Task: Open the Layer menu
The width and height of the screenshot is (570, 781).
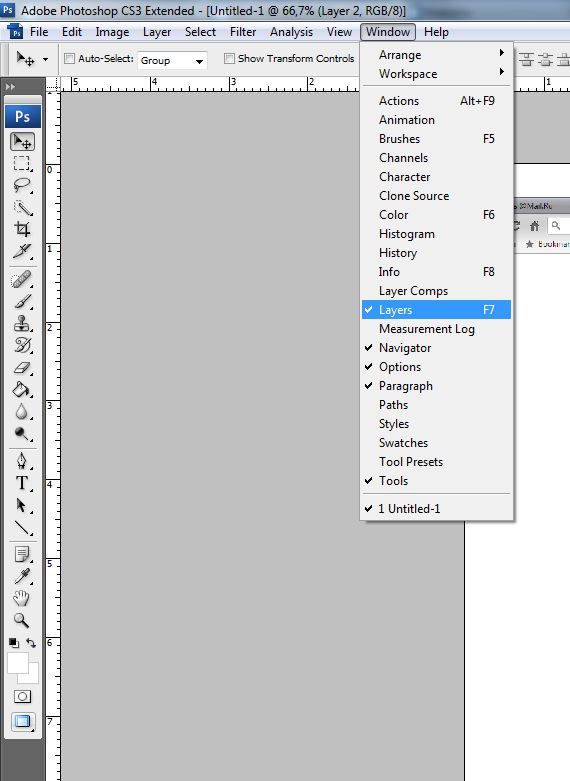Action: click(157, 32)
